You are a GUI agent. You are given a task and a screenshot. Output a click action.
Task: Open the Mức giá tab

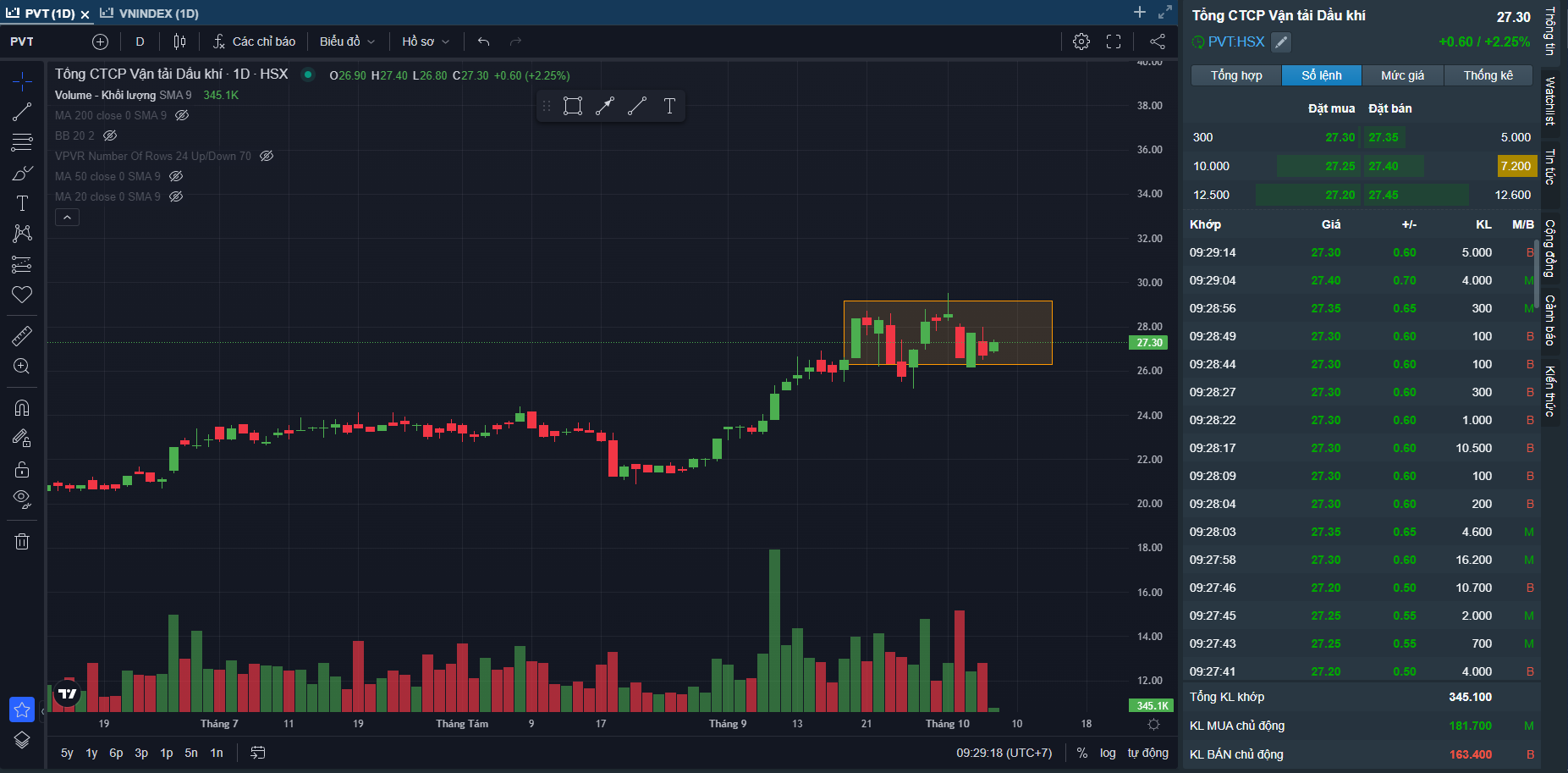click(1402, 75)
